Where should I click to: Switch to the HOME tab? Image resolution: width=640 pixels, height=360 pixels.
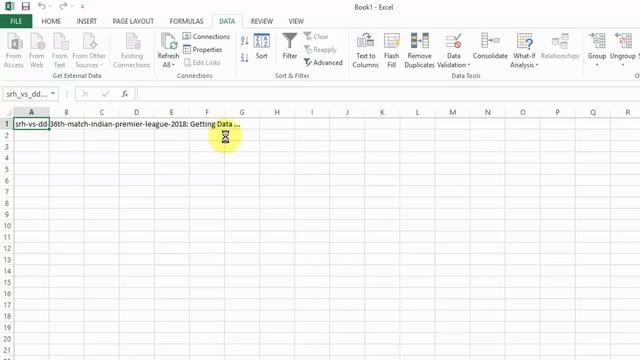pyautogui.click(x=51, y=21)
